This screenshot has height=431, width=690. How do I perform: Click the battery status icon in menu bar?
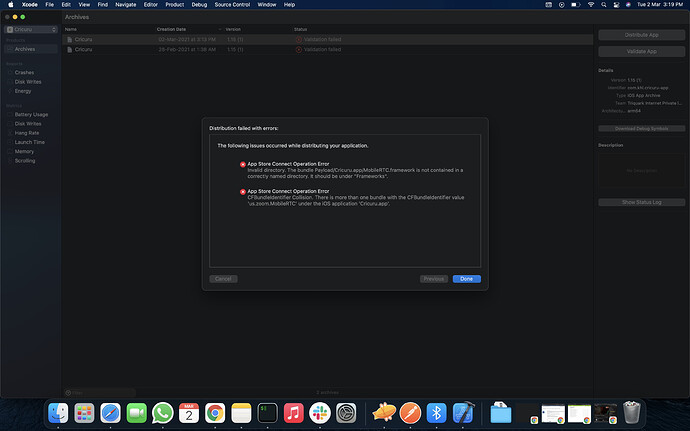[x=576, y=4]
